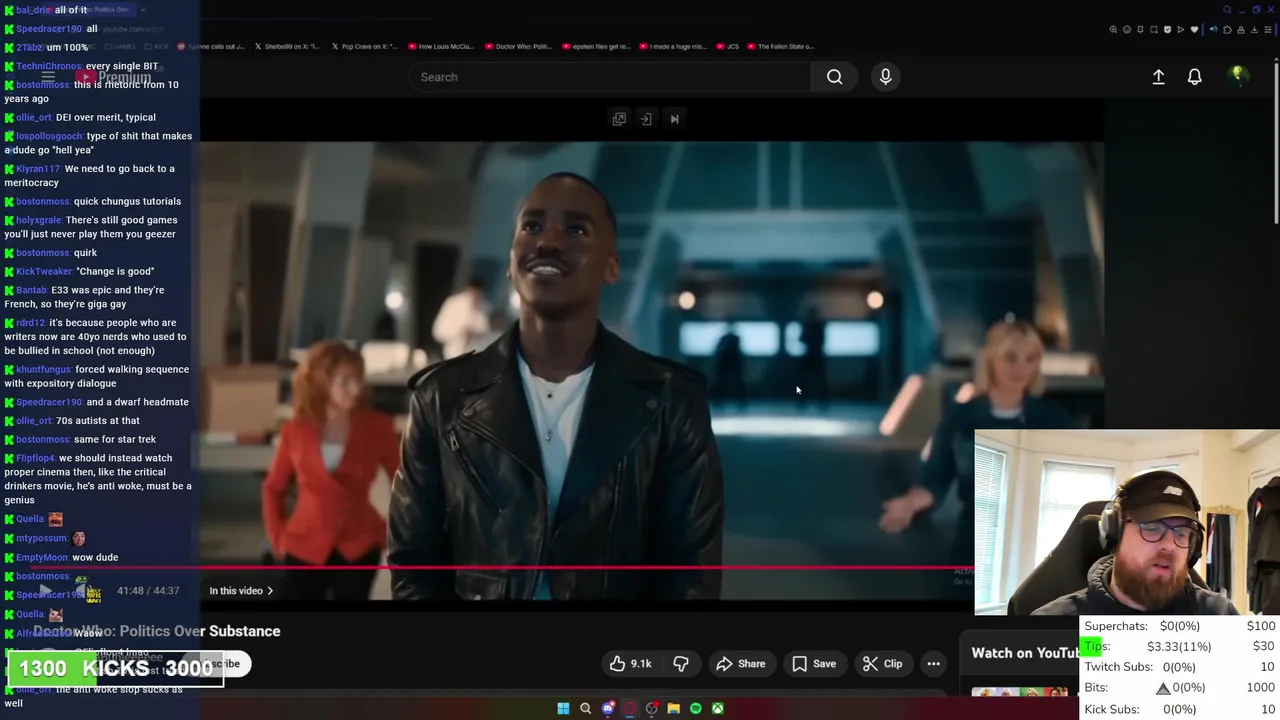Screen dimensions: 1280x720
Task: Start voice search with the microphone icon
Action: coord(885,77)
